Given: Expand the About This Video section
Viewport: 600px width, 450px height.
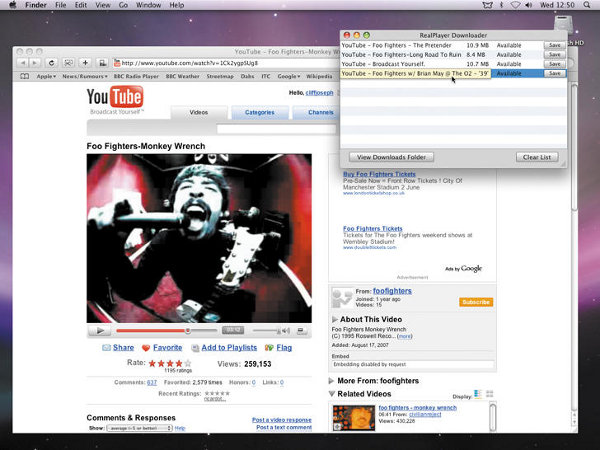Looking at the screenshot, I should coord(335,319).
